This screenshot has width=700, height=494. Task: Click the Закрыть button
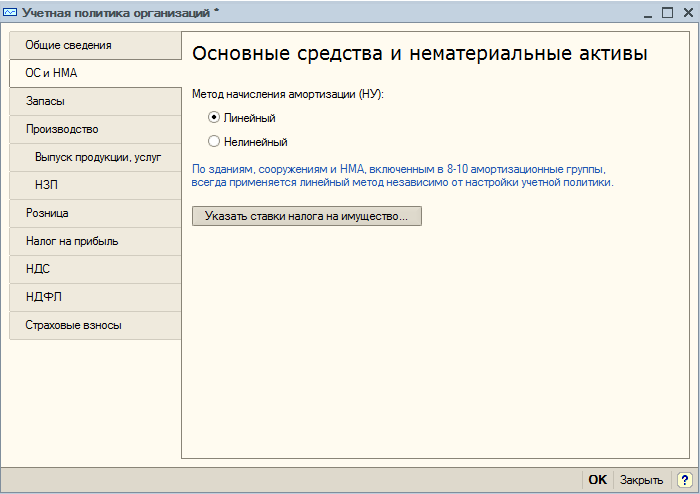coord(642,480)
